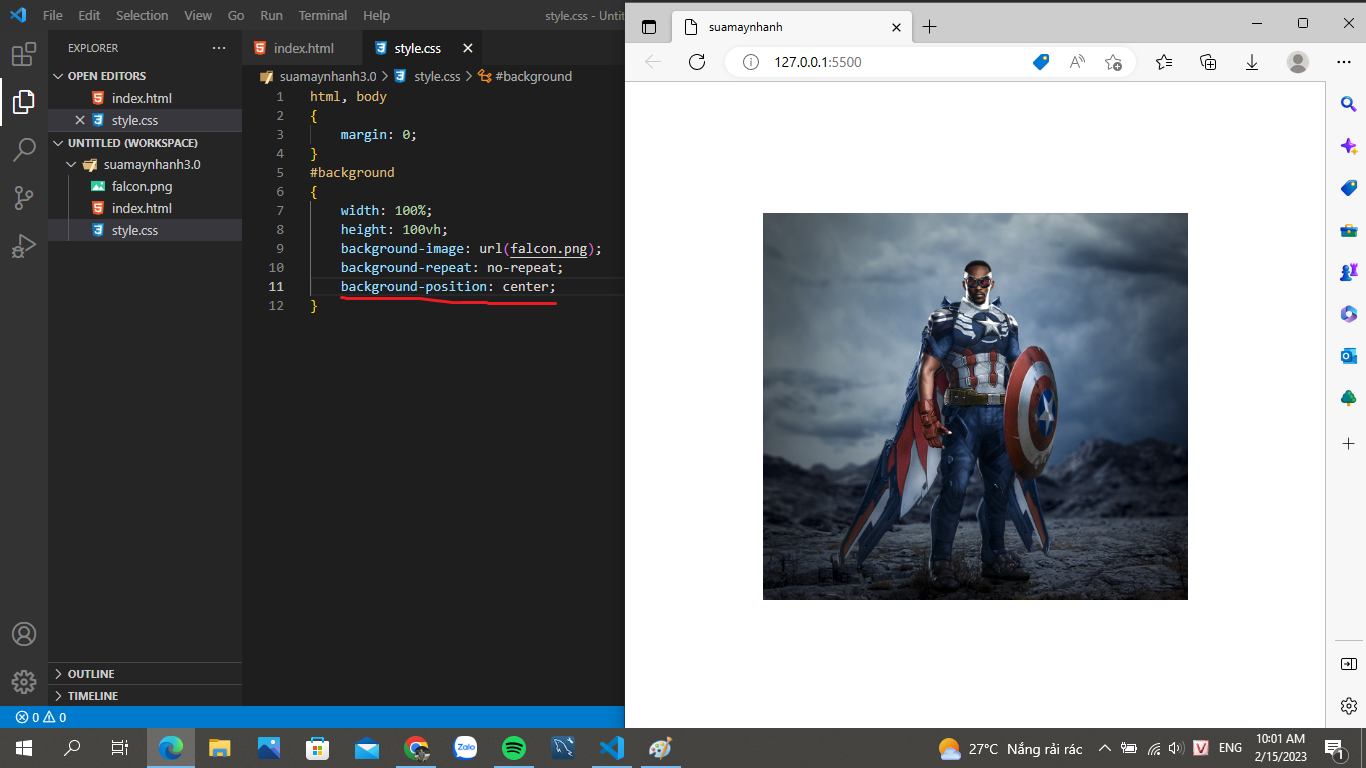Open the Selection menu
Screen dimensions: 1366x768
coord(142,16)
